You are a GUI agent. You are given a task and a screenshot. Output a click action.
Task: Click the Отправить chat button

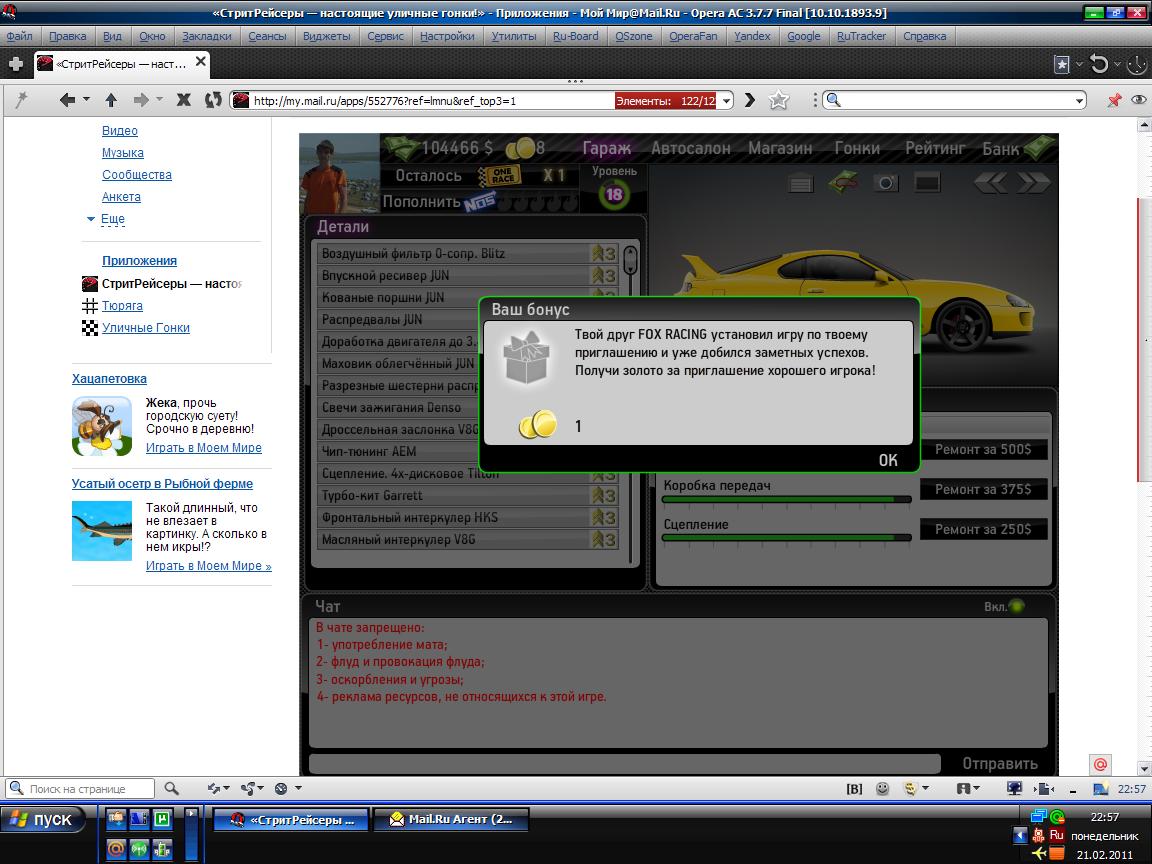(1000, 764)
